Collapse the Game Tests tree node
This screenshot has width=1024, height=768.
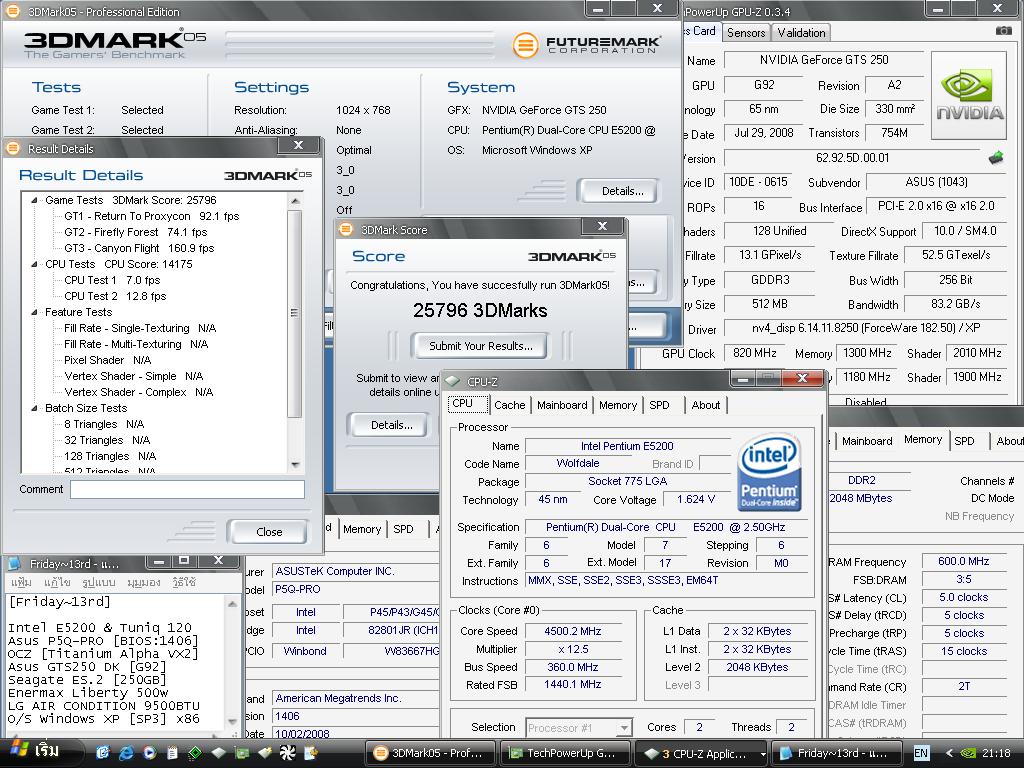(34, 200)
